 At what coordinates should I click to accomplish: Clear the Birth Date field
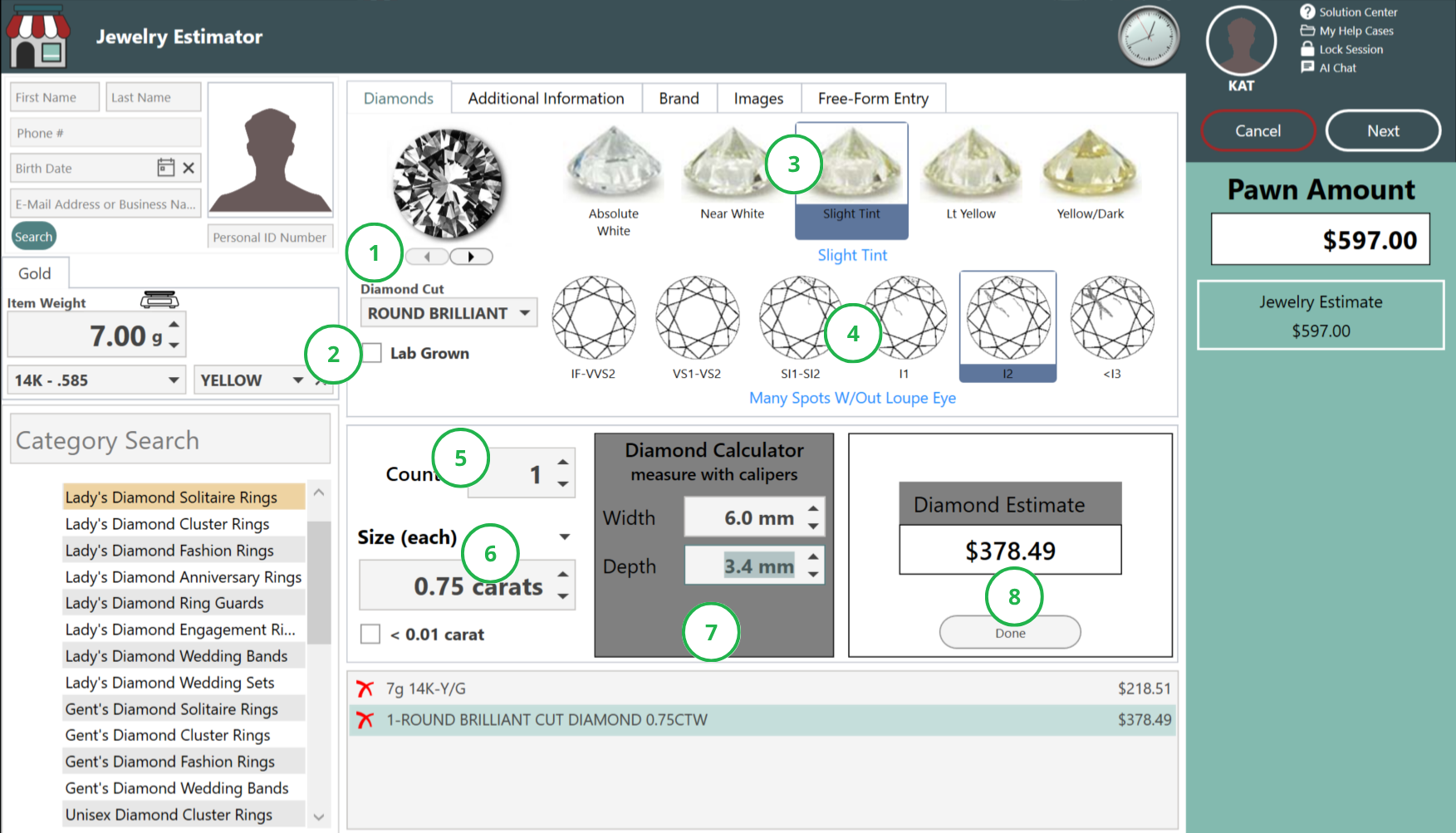coord(189,168)
